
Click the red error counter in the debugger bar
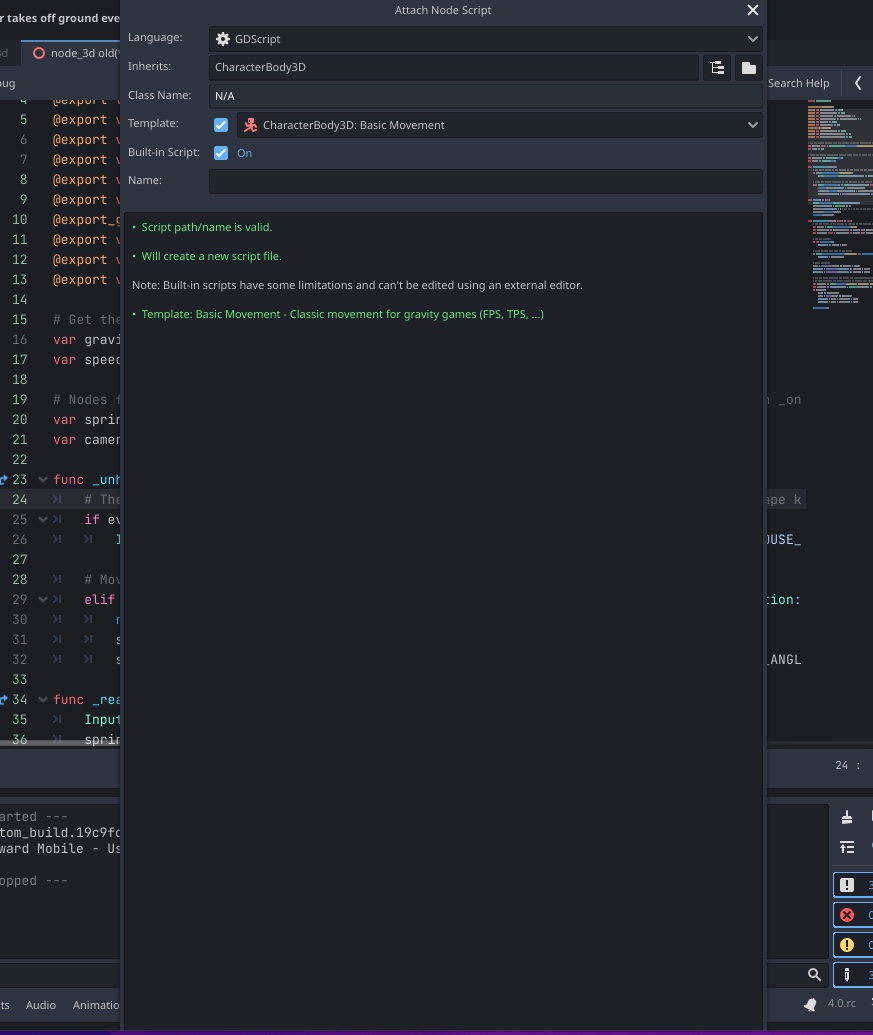click(x=849, y=914)
